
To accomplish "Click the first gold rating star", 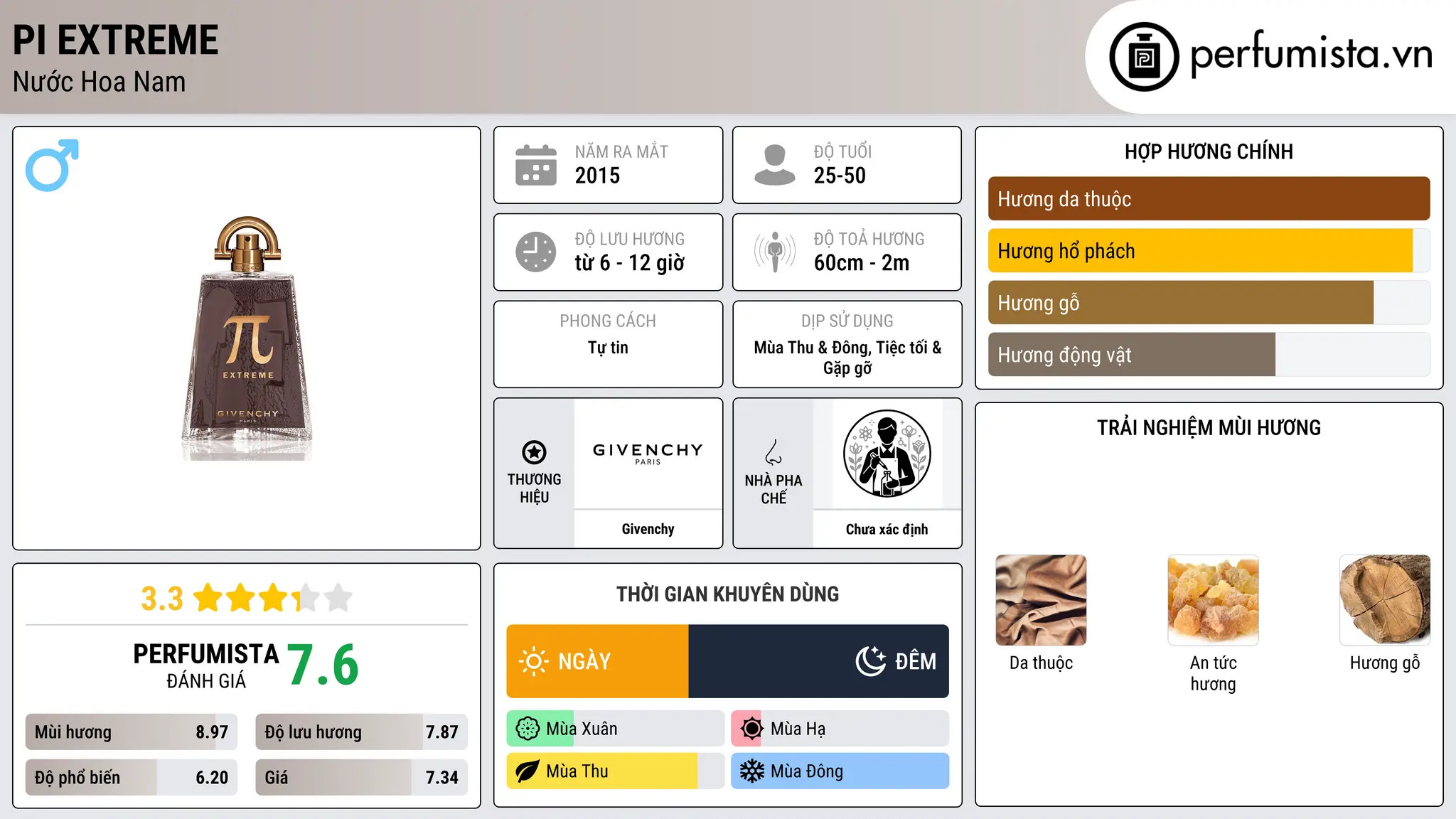I will point(208,598).
